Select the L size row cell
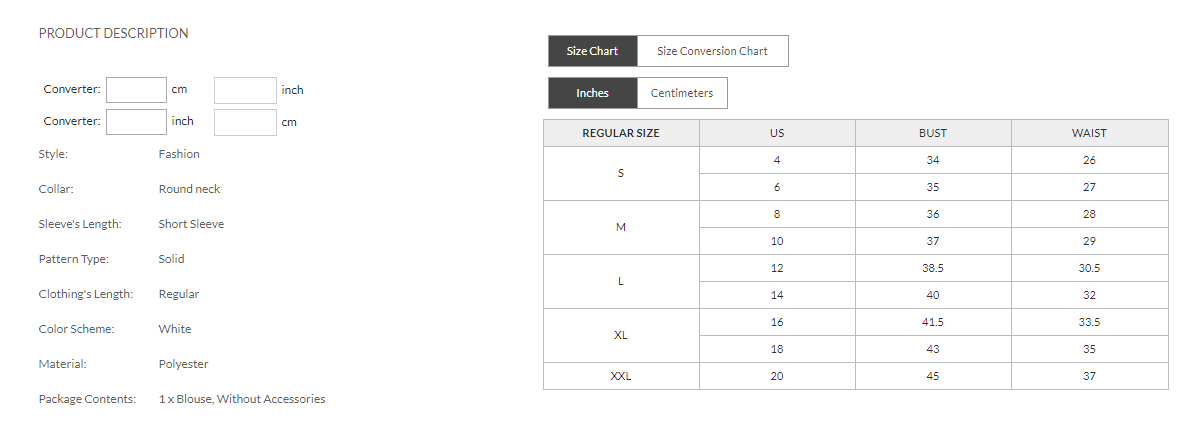 point(621,281)
